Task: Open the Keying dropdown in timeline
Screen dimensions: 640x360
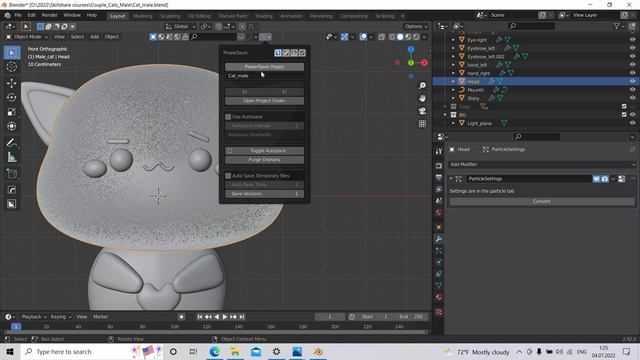Action: point(61,317)
